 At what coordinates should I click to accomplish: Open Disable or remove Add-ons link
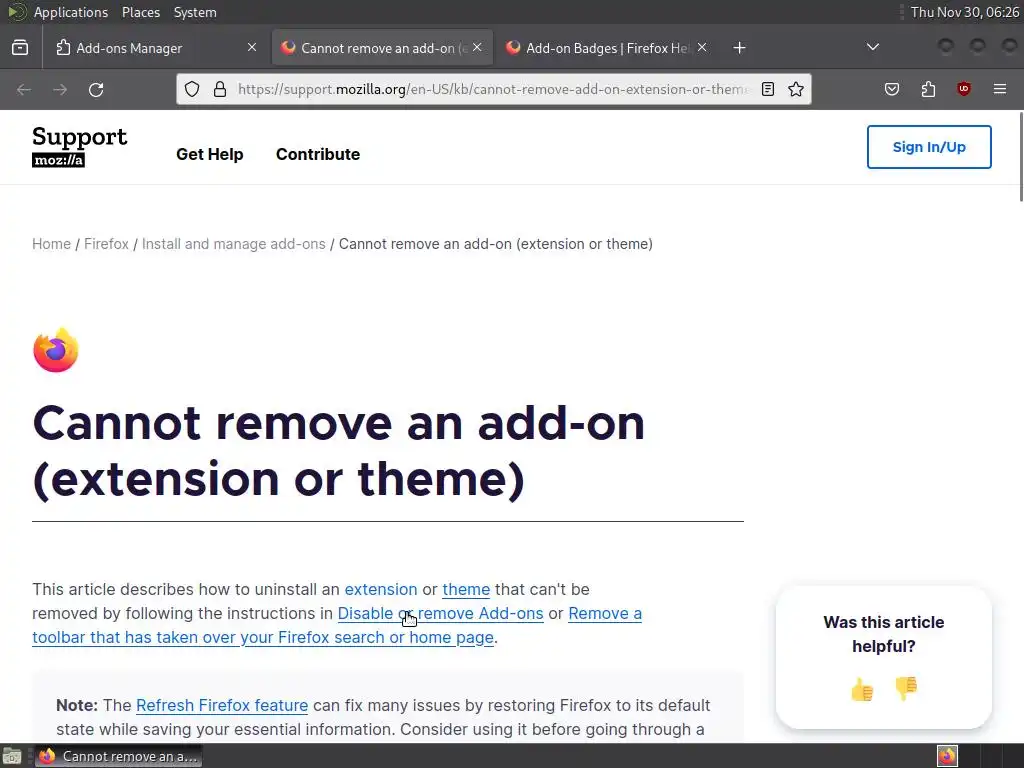point(441,613)
